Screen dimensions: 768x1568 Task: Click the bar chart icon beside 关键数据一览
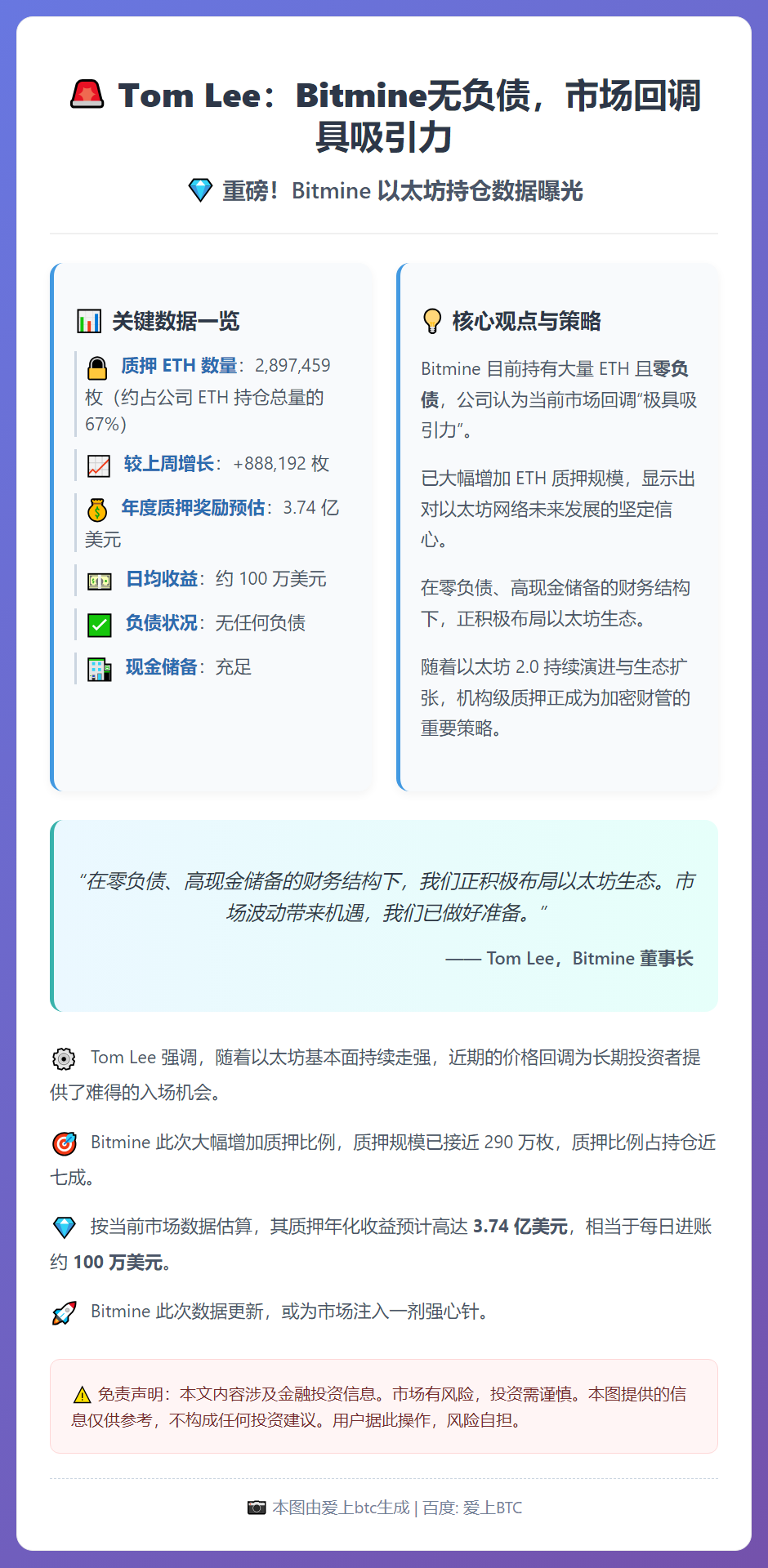click(x=89, y=321)
